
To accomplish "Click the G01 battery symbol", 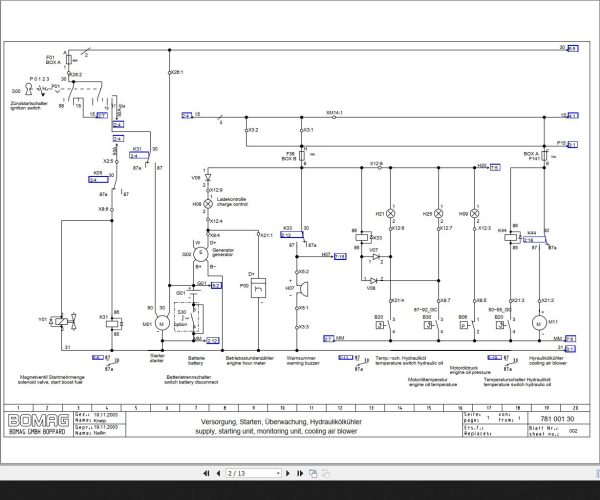I will click(x=194, y=293).
